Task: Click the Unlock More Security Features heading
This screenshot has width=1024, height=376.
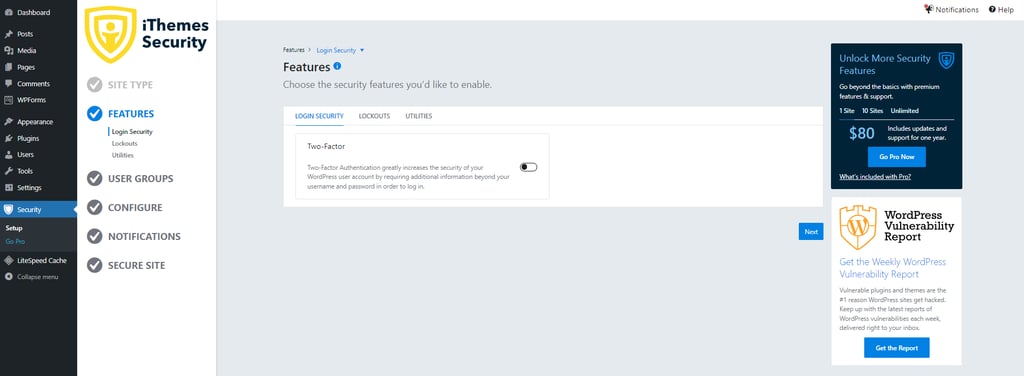Action: (x=885, y=64)
